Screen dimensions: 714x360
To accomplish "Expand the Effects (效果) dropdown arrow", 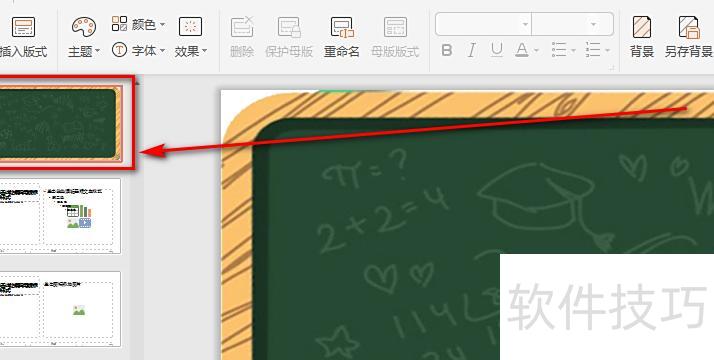I will tap(204, 51).
